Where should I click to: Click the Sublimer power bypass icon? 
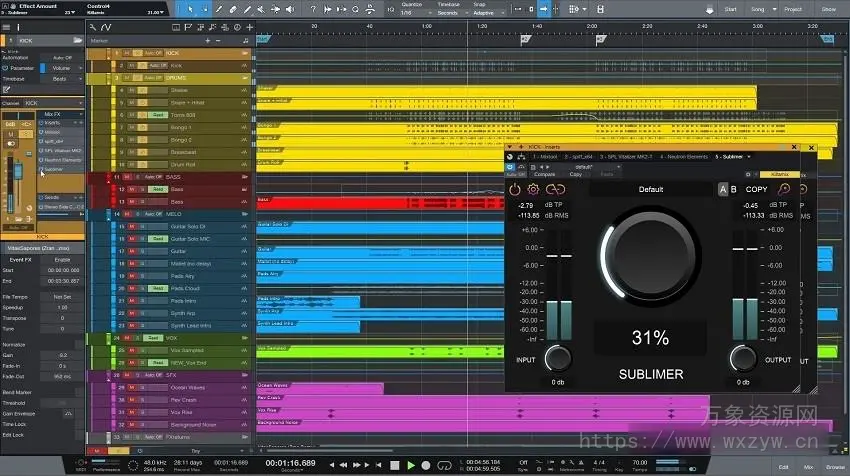(515, 189)
